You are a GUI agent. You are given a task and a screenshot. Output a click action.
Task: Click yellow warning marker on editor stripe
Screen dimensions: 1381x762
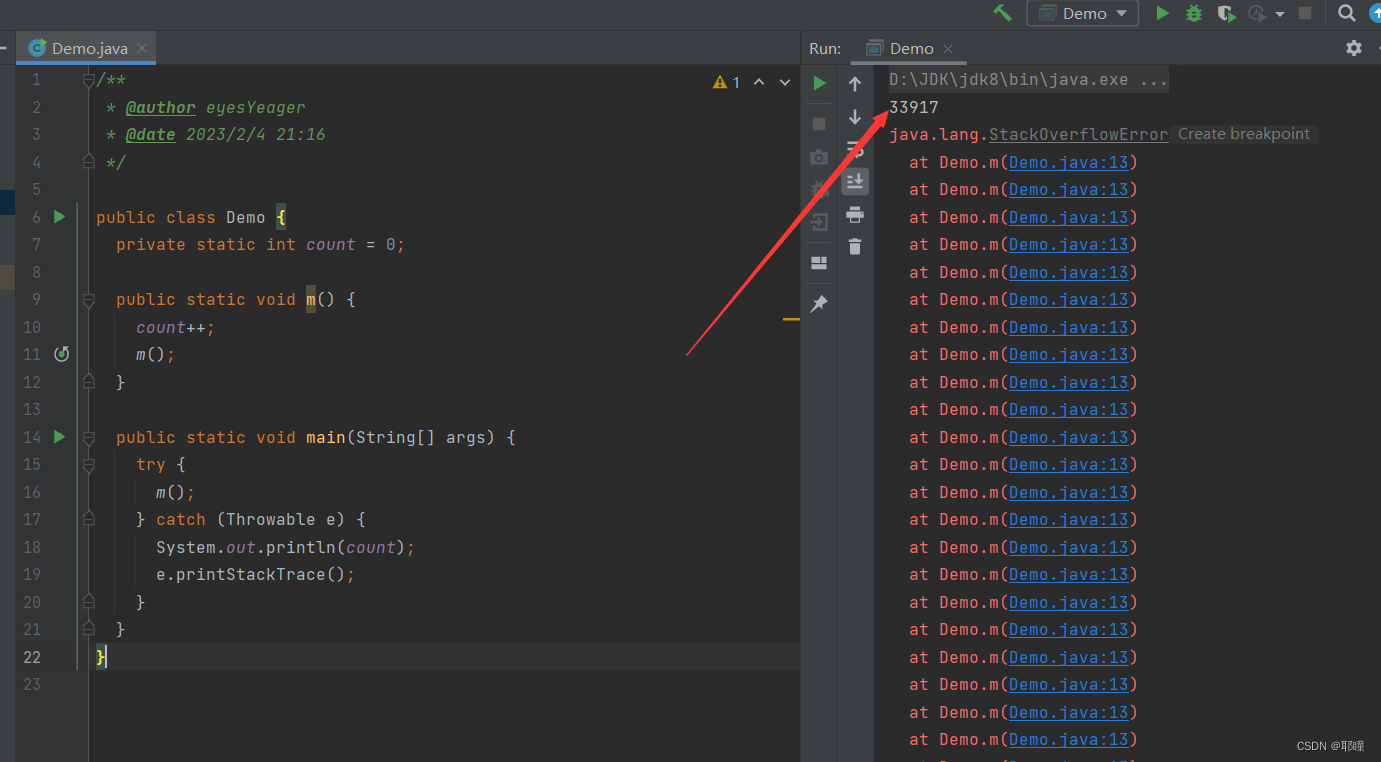[791, 319]
